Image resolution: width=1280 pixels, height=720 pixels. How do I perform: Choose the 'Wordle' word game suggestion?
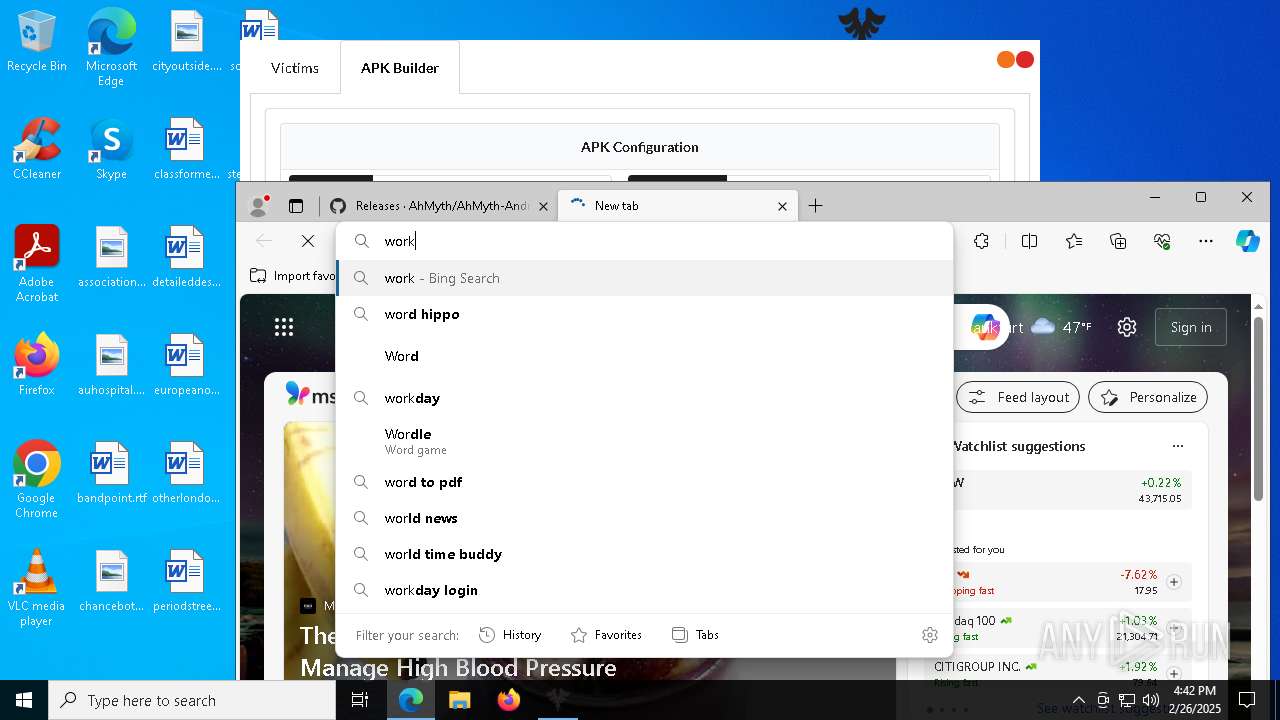[645, 440]
